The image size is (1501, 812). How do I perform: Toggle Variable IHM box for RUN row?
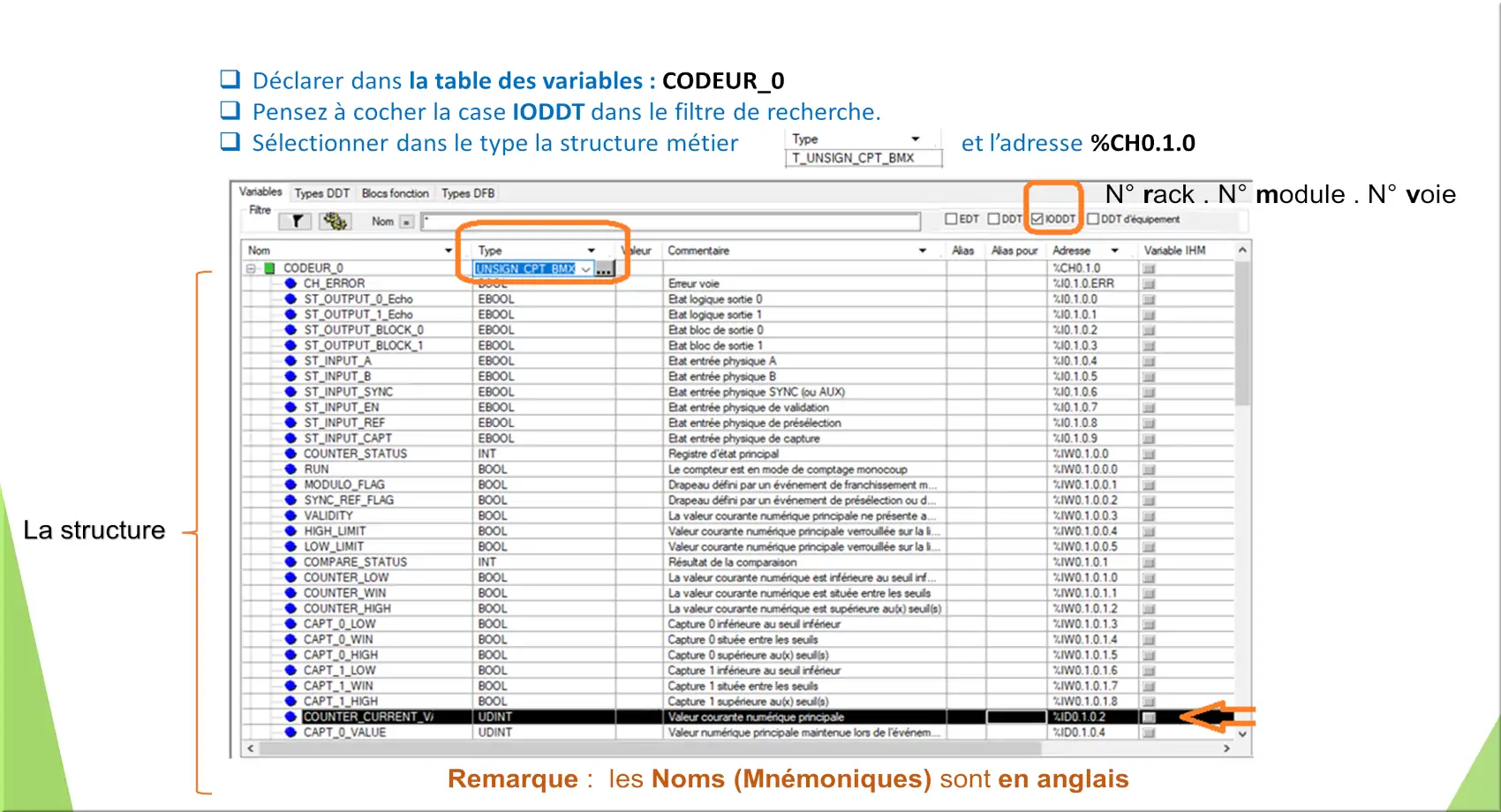(1149, 470)
